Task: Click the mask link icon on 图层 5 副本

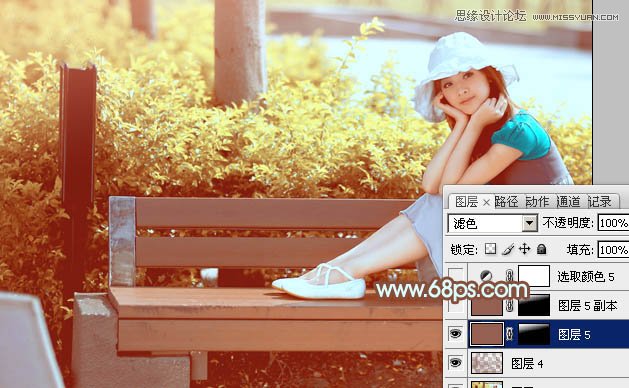Action: tap(509, 306)
